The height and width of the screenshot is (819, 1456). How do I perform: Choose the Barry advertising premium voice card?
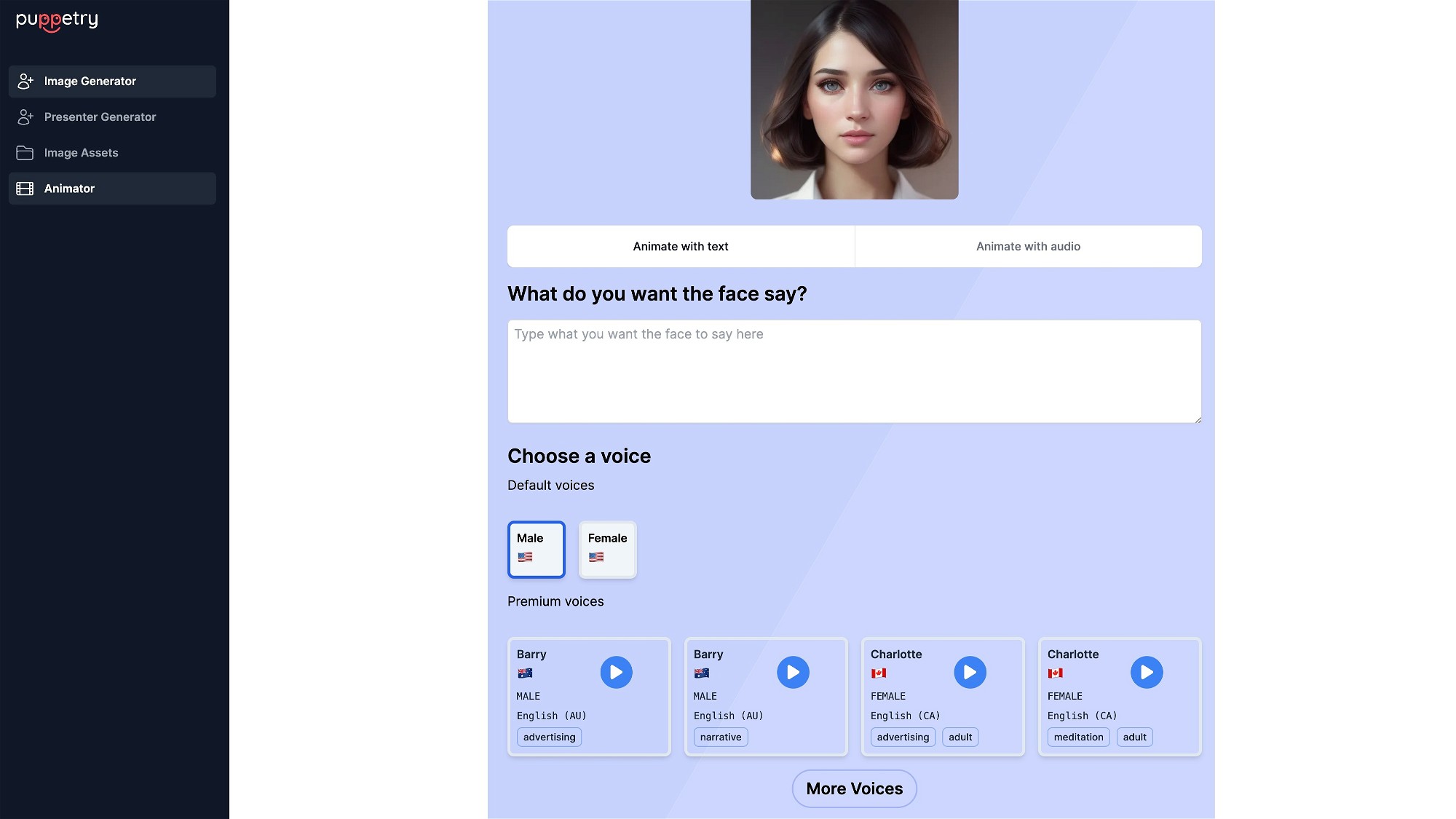589,697
